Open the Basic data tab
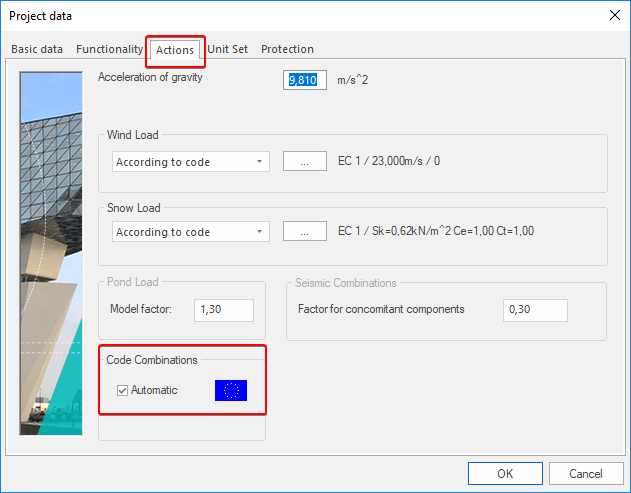This screenshot has height=493, width=631. [37, 49]
